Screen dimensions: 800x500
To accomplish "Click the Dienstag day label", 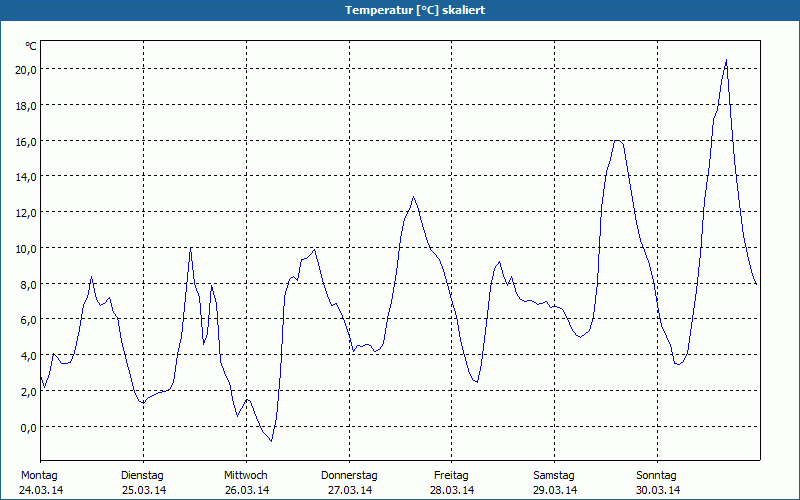I will (x=142, y=476).
